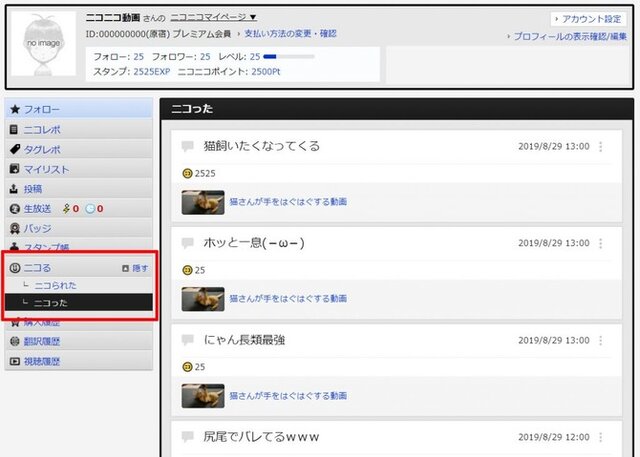640x457 pixels.
Task: Click the フォロワー count 25
Action: point(205,57)
